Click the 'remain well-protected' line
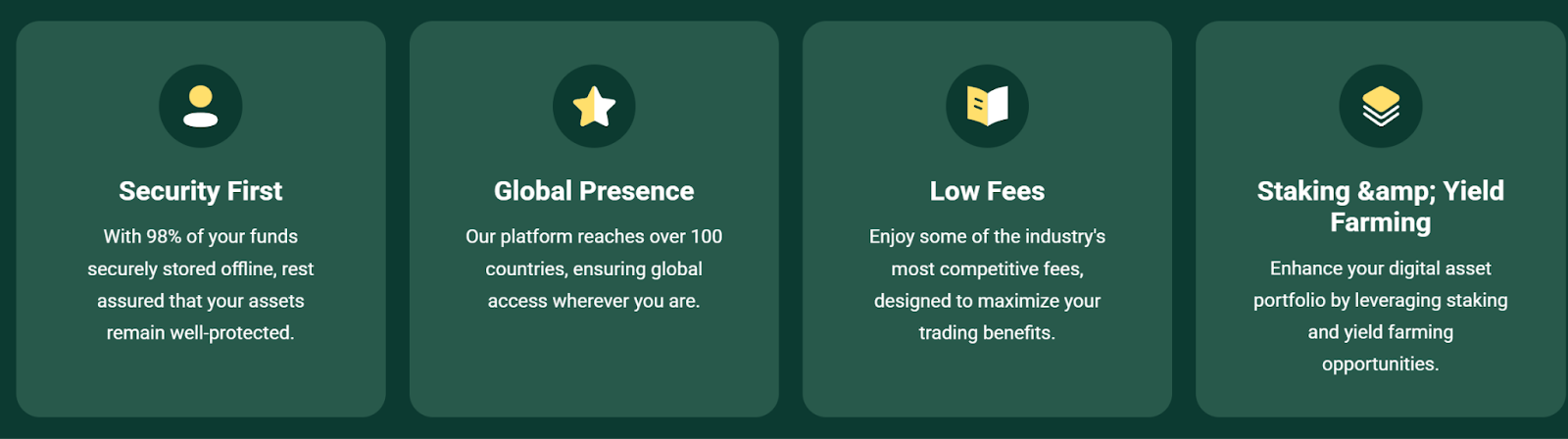1568x439 pixels. click(x=200, y=333)
